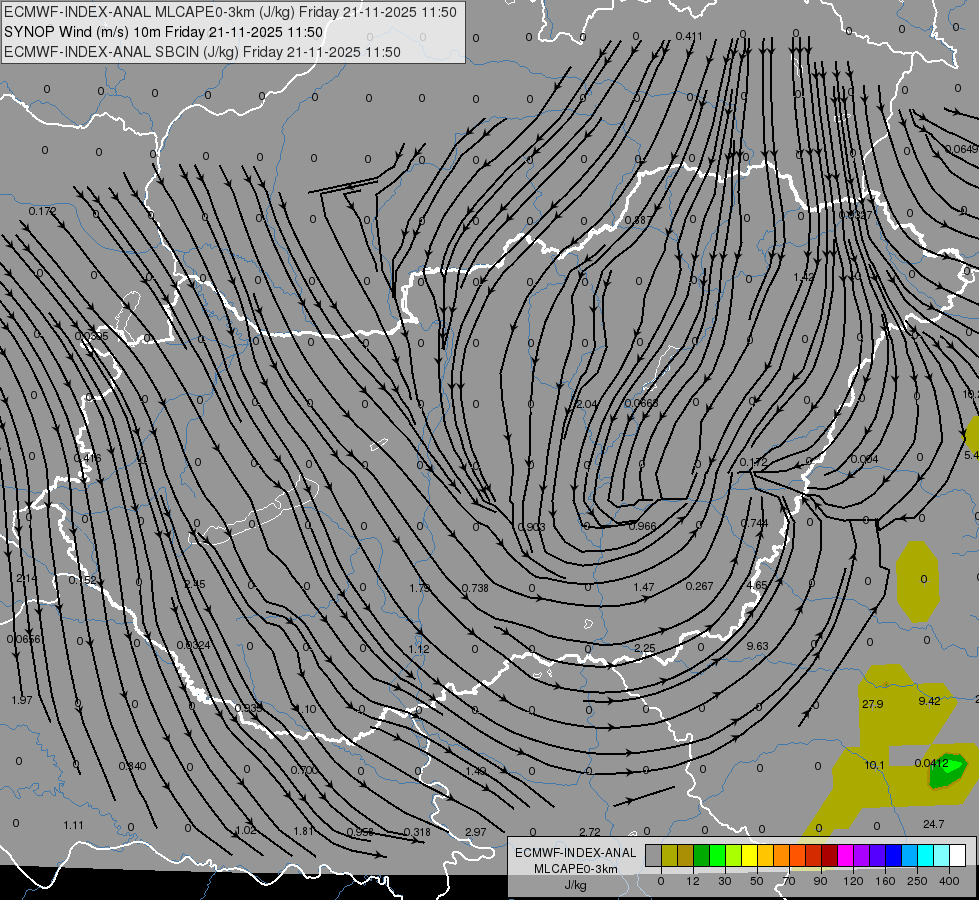
Task: Click the map value 2.25
Action: pyautogui.click(x=644, y=648)
